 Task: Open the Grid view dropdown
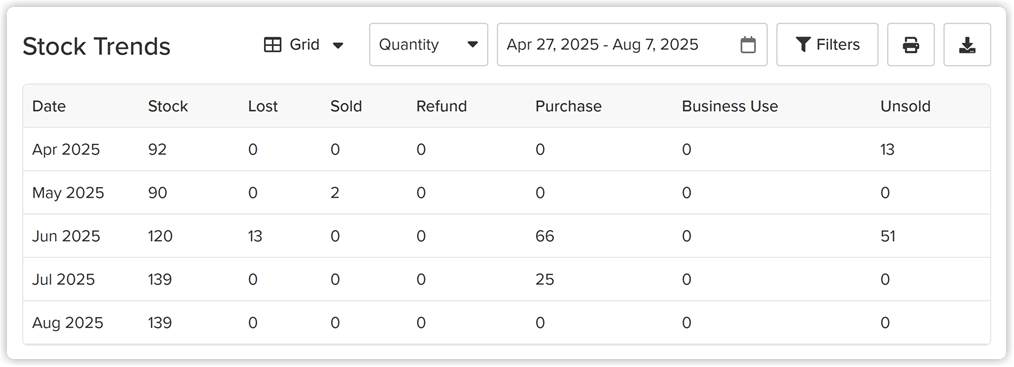tap(304, 45)
